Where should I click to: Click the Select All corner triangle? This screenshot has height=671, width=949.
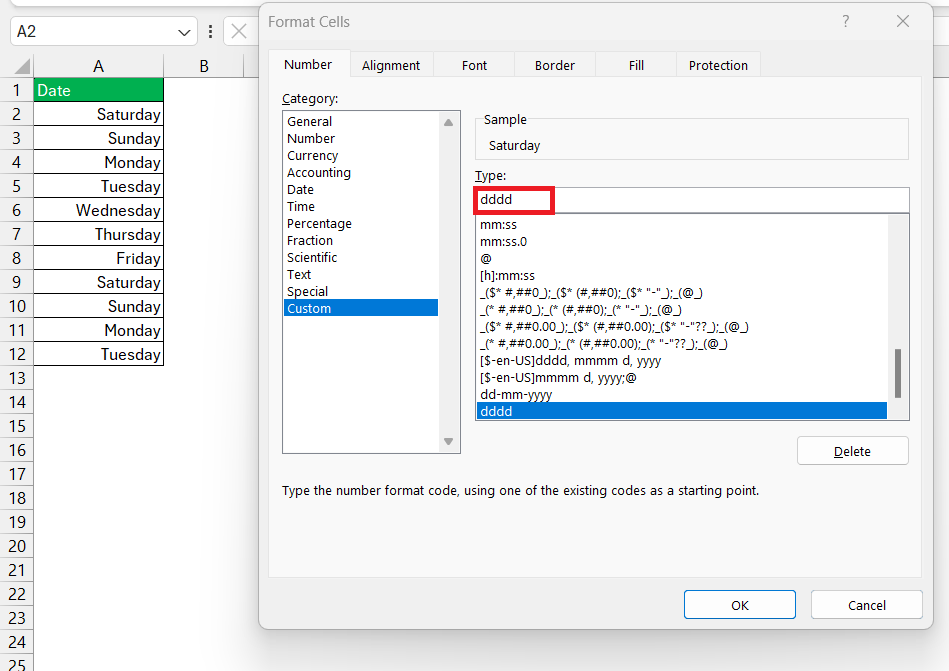pyautogui.click(x=22, y=66)
